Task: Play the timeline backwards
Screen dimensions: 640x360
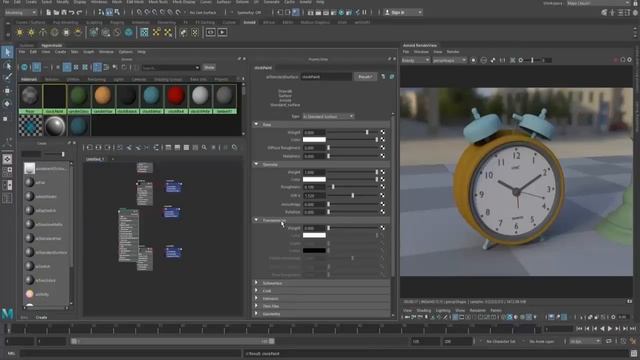Action: coord(602,329)
